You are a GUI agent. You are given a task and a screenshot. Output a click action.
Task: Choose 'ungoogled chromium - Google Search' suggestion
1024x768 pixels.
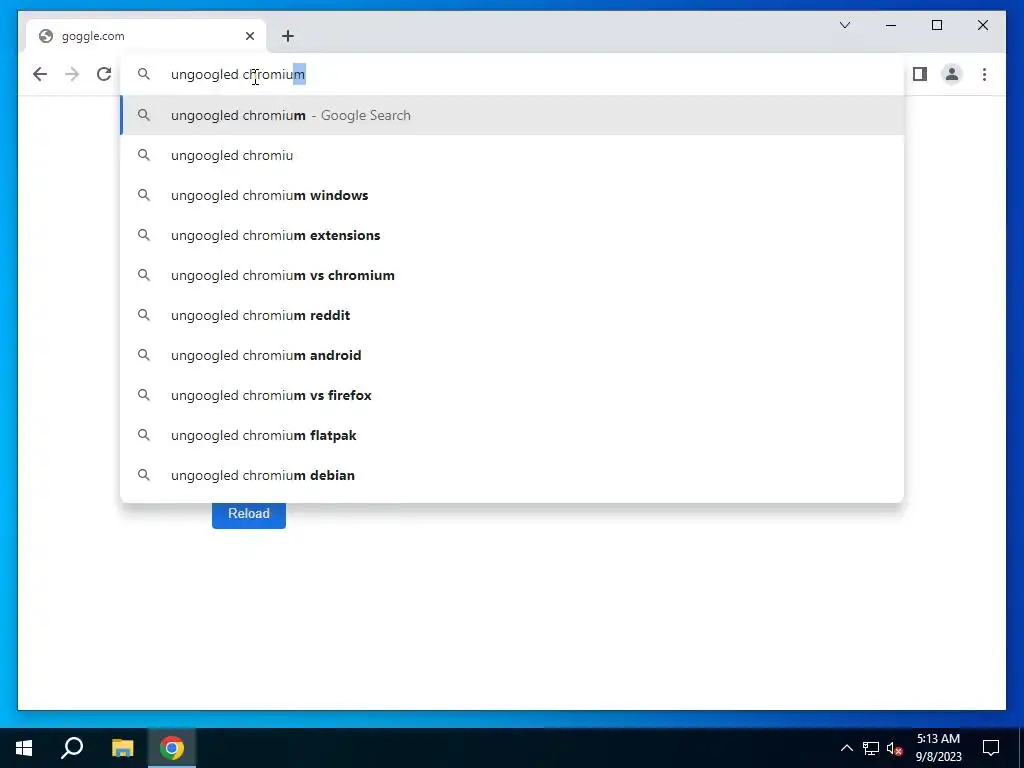click(513, 116)
